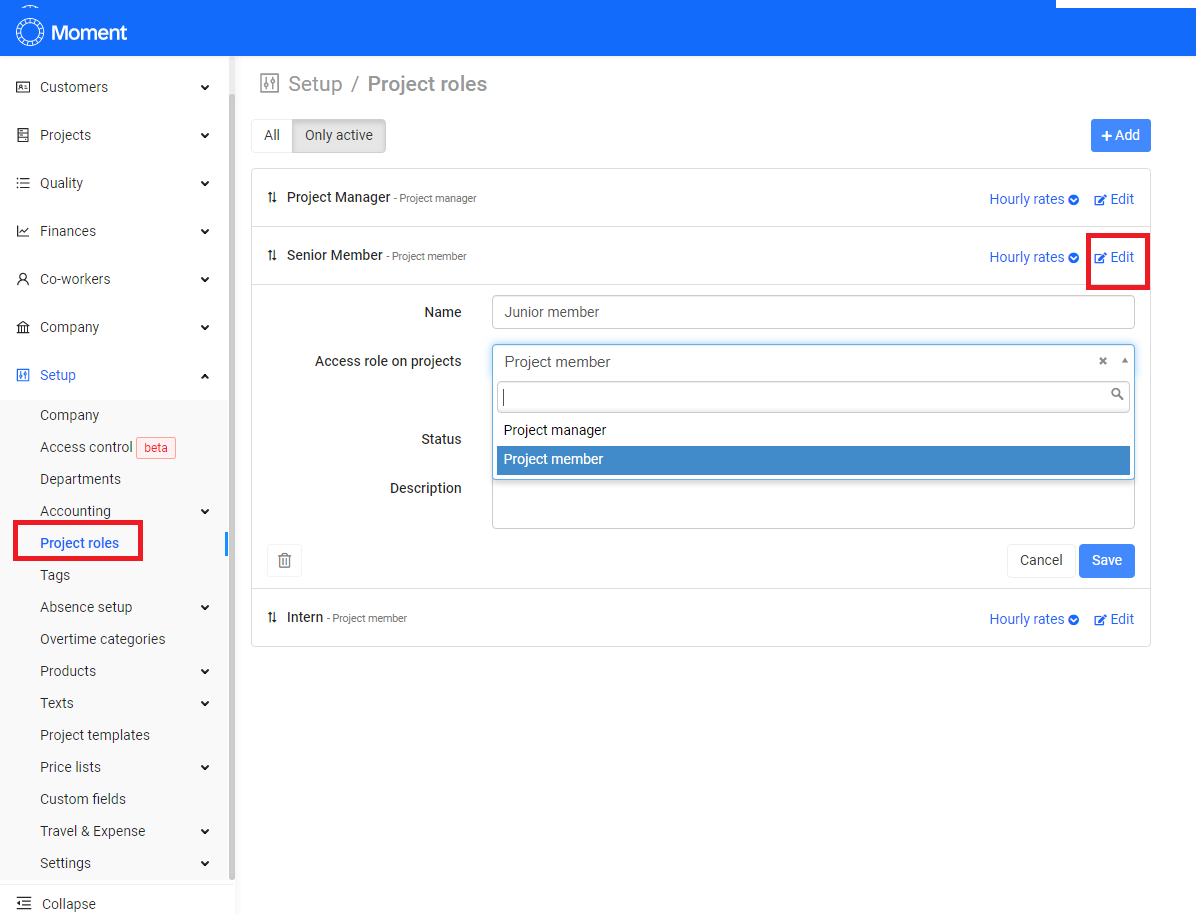Open Project roles in the sidebar
This screenshot has height=914, width=1196.
79,543
